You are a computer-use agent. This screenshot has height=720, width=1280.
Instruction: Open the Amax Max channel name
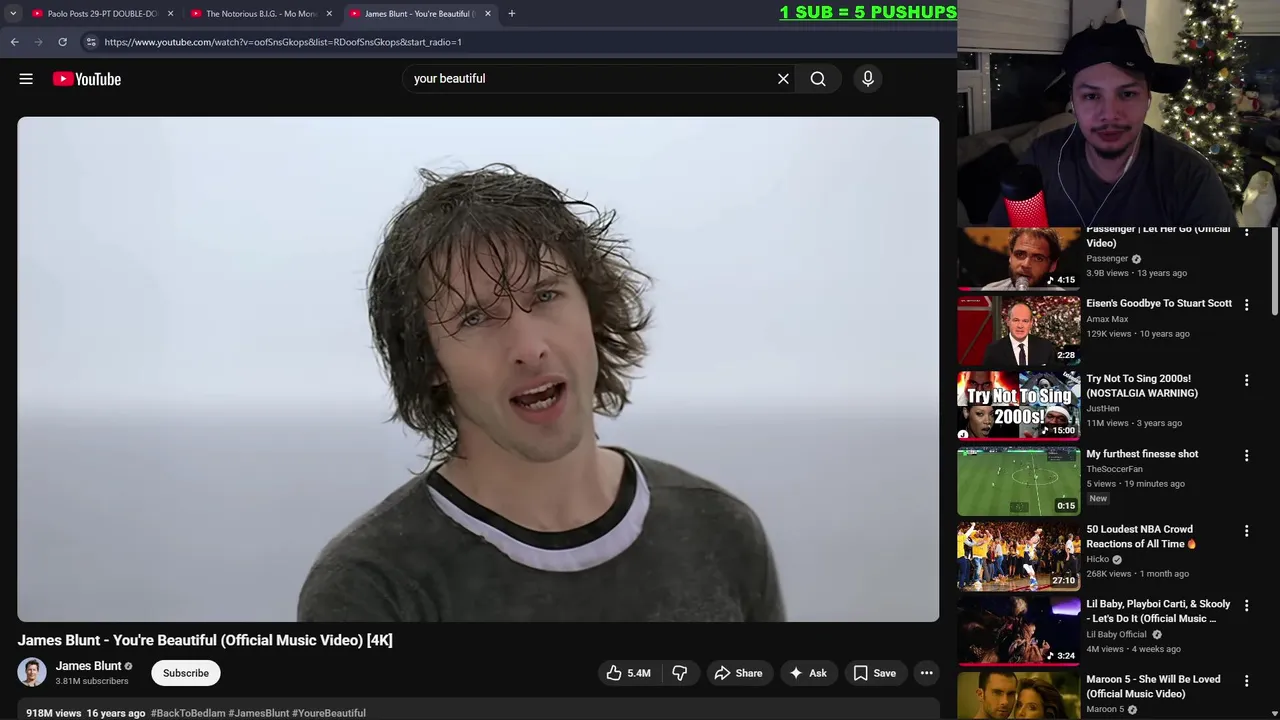pos(1107,319)
